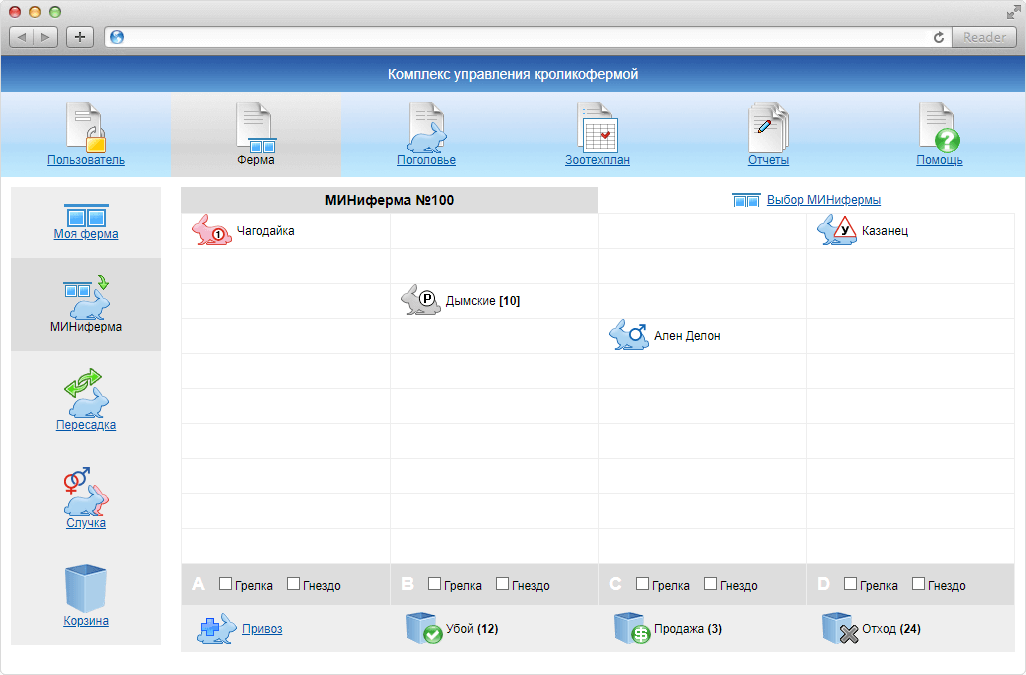Open the Выбор МИНифермы link
Screen dimensions: 1026x675
coord(824,200)
